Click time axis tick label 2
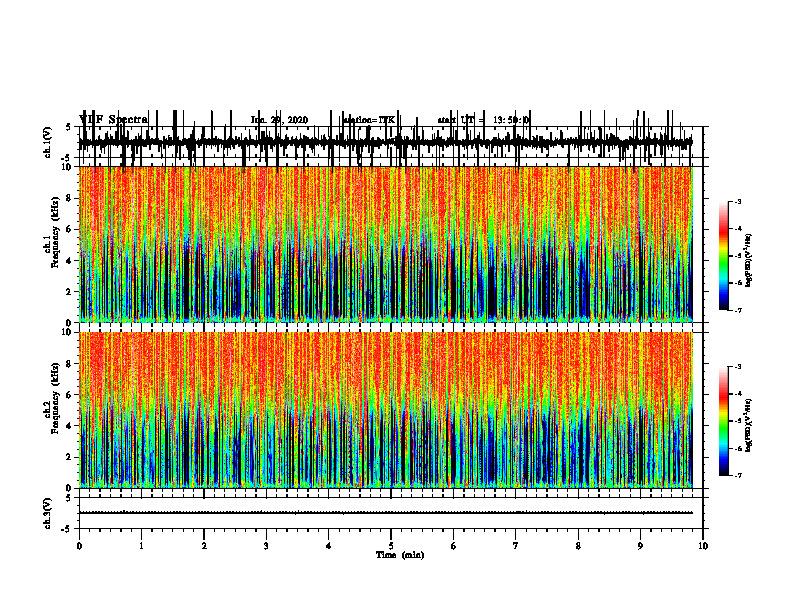 204,546
